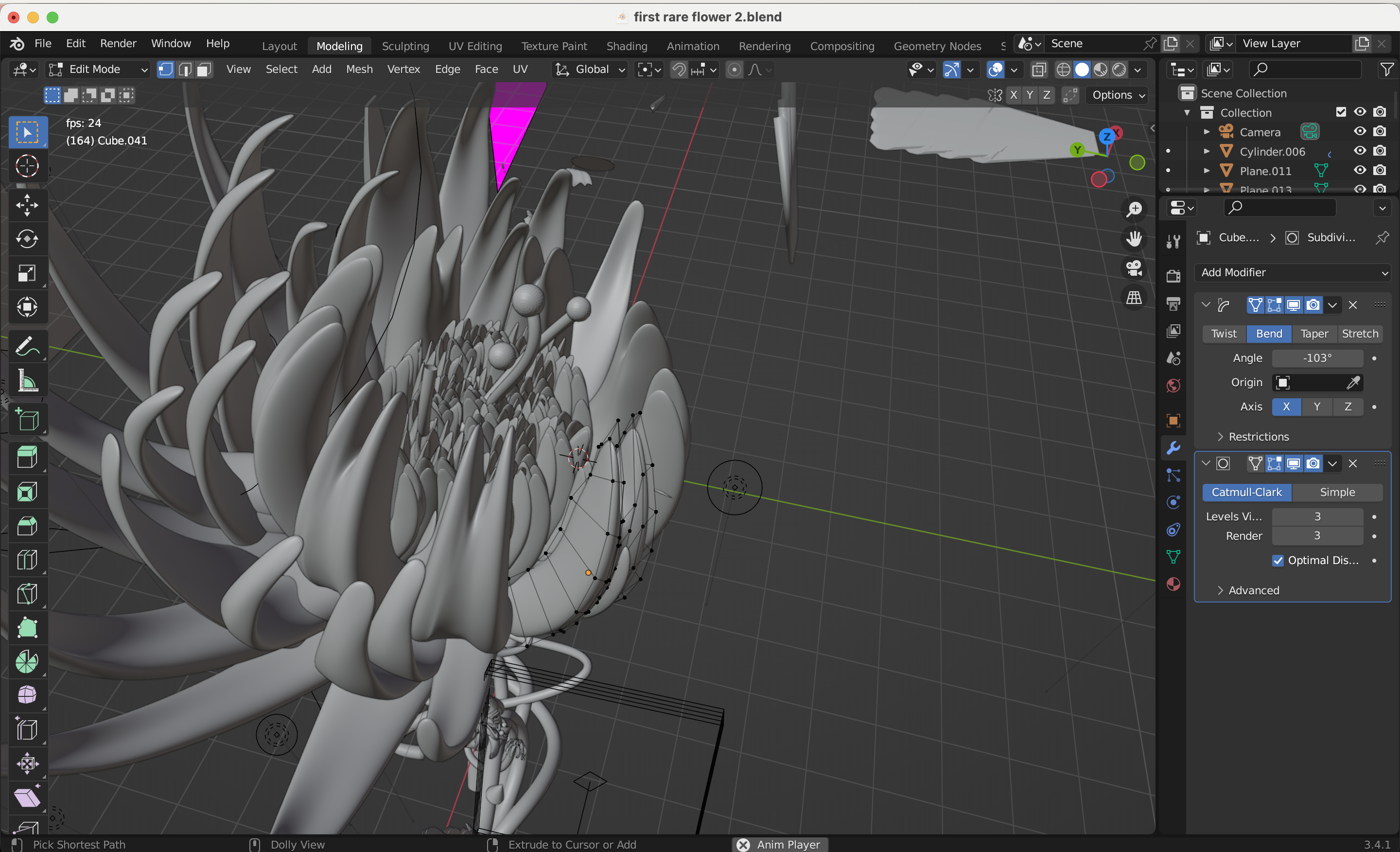Open the Add Modifier dropdown
This screenshot has height=852, width=1400.
[x=1293, y=272]
